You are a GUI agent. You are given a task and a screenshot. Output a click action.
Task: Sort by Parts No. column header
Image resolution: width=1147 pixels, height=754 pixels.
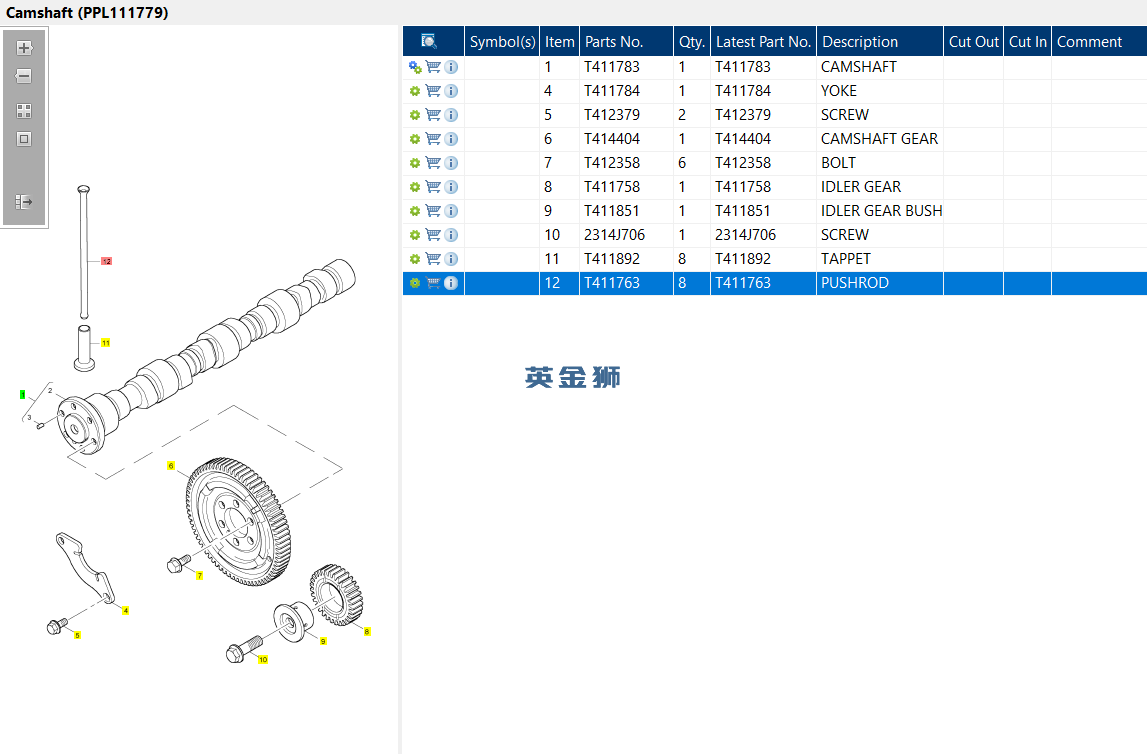tap(627, 42)
